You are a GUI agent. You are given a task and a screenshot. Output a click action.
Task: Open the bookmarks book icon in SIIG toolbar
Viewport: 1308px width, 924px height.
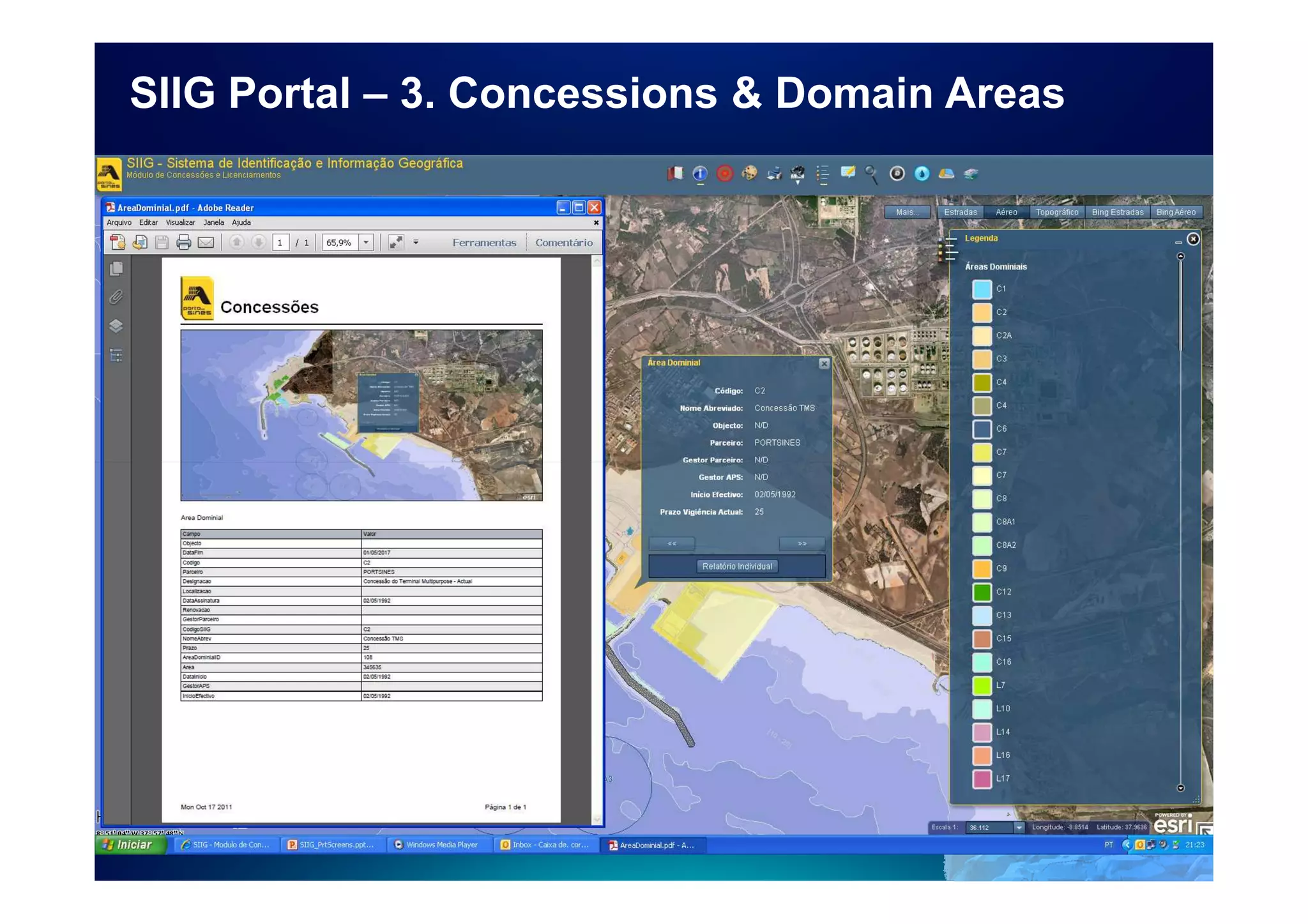click(675, 174)
